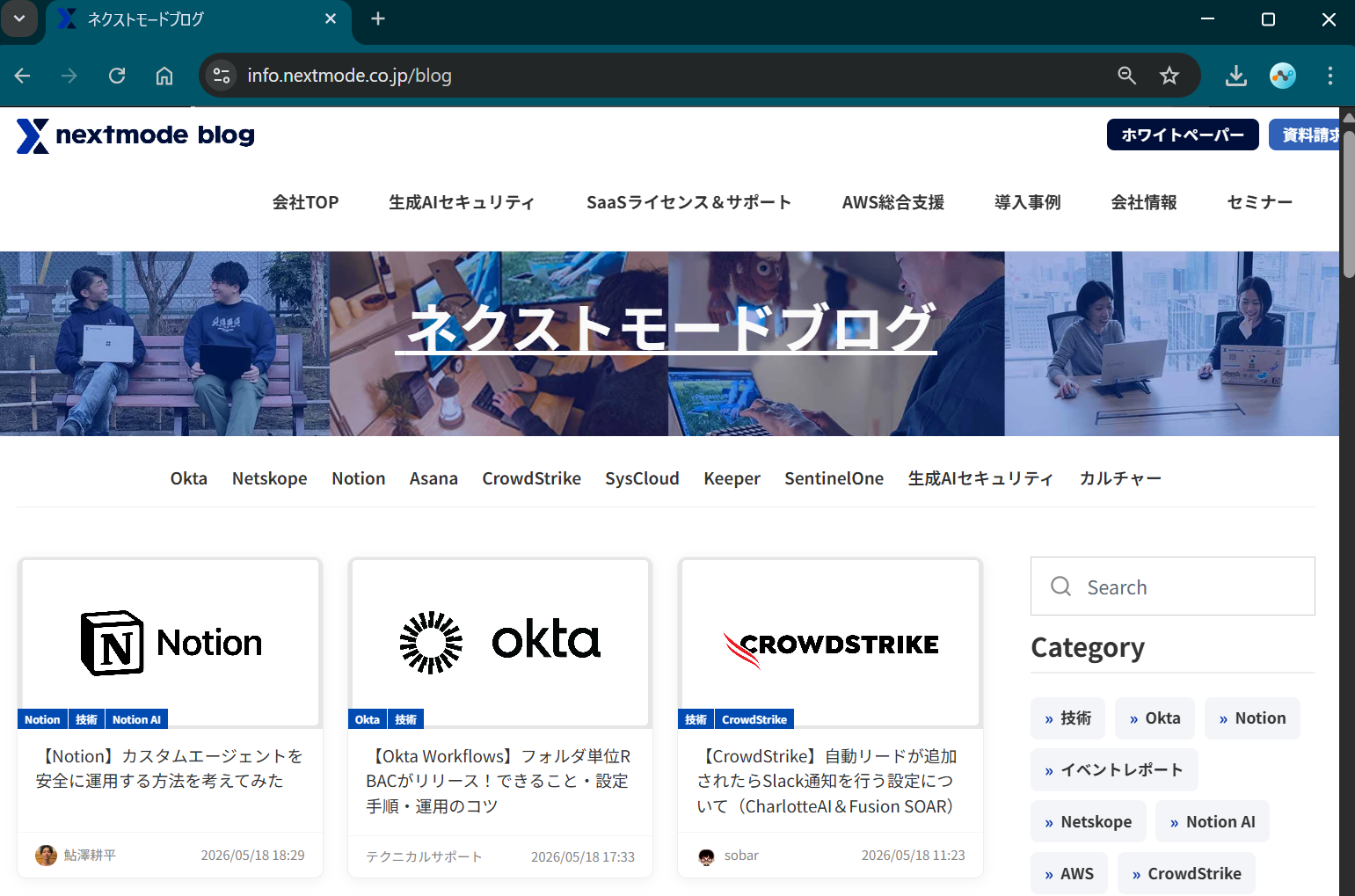The height and width of the screenshot is (896, 1355).
Task: Open the 会社TOP menu item
Action: (x=305, y=202)
